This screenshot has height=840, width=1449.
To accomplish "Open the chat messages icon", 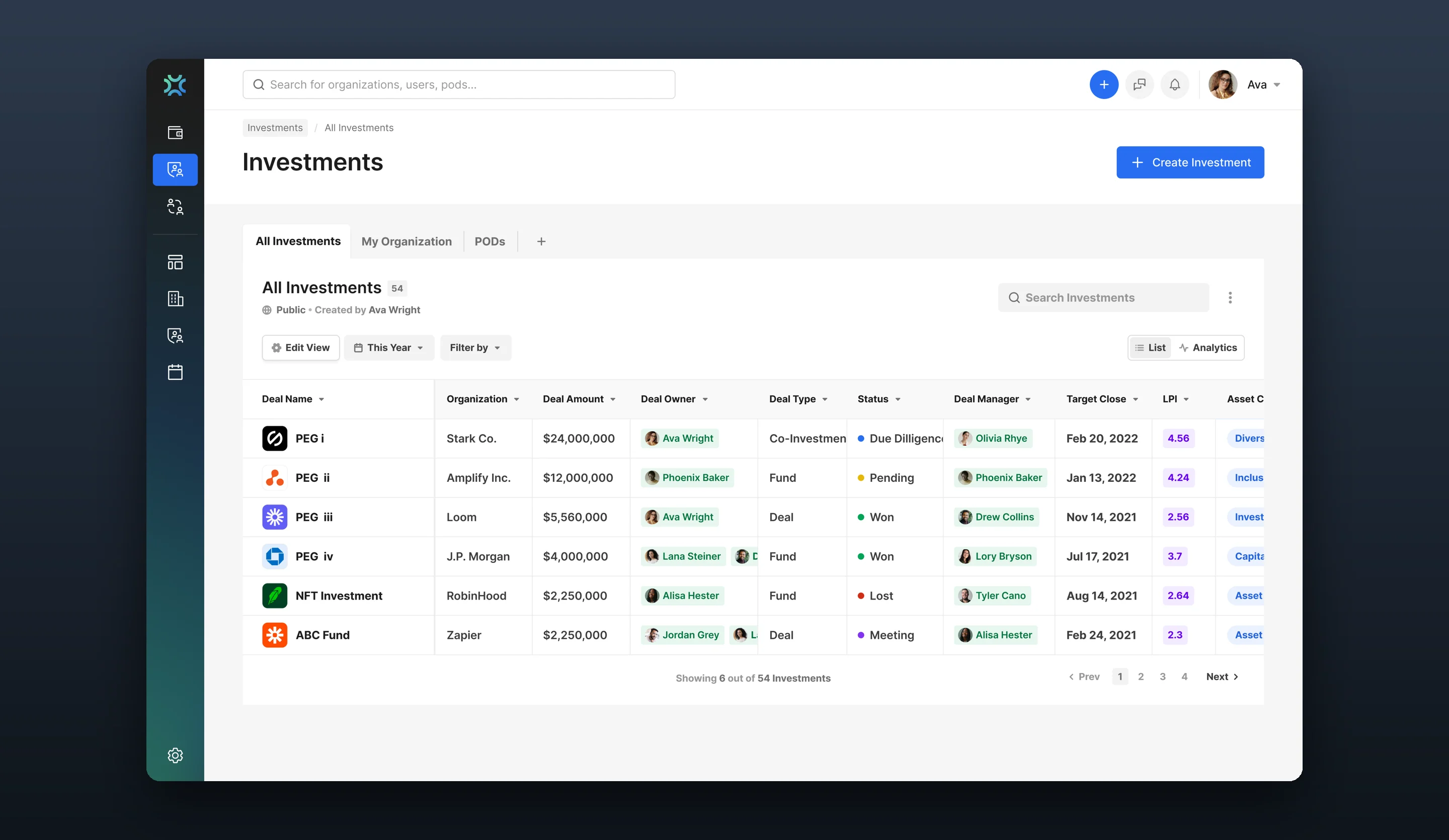I will [x=1139, y=85].
